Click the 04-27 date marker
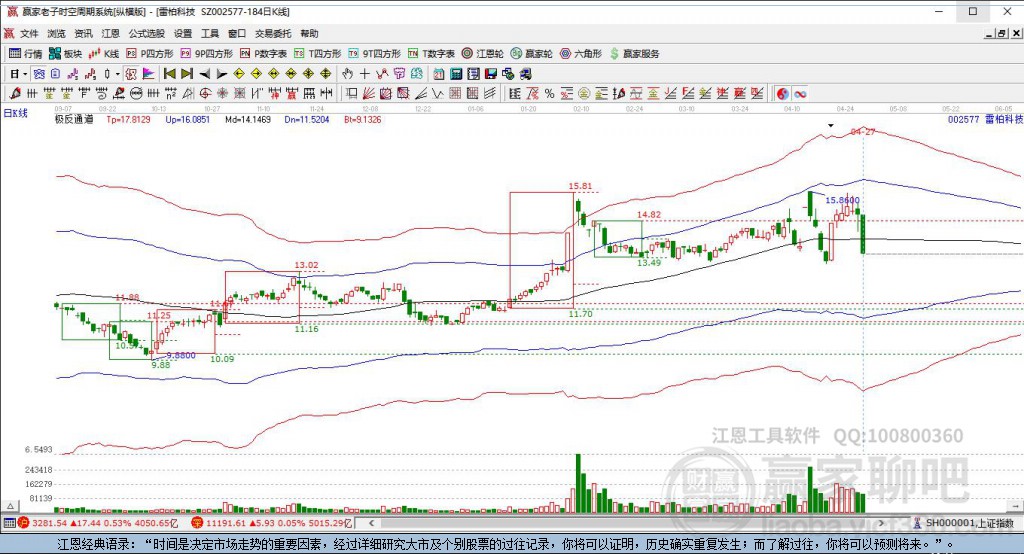 coord(863,131)
